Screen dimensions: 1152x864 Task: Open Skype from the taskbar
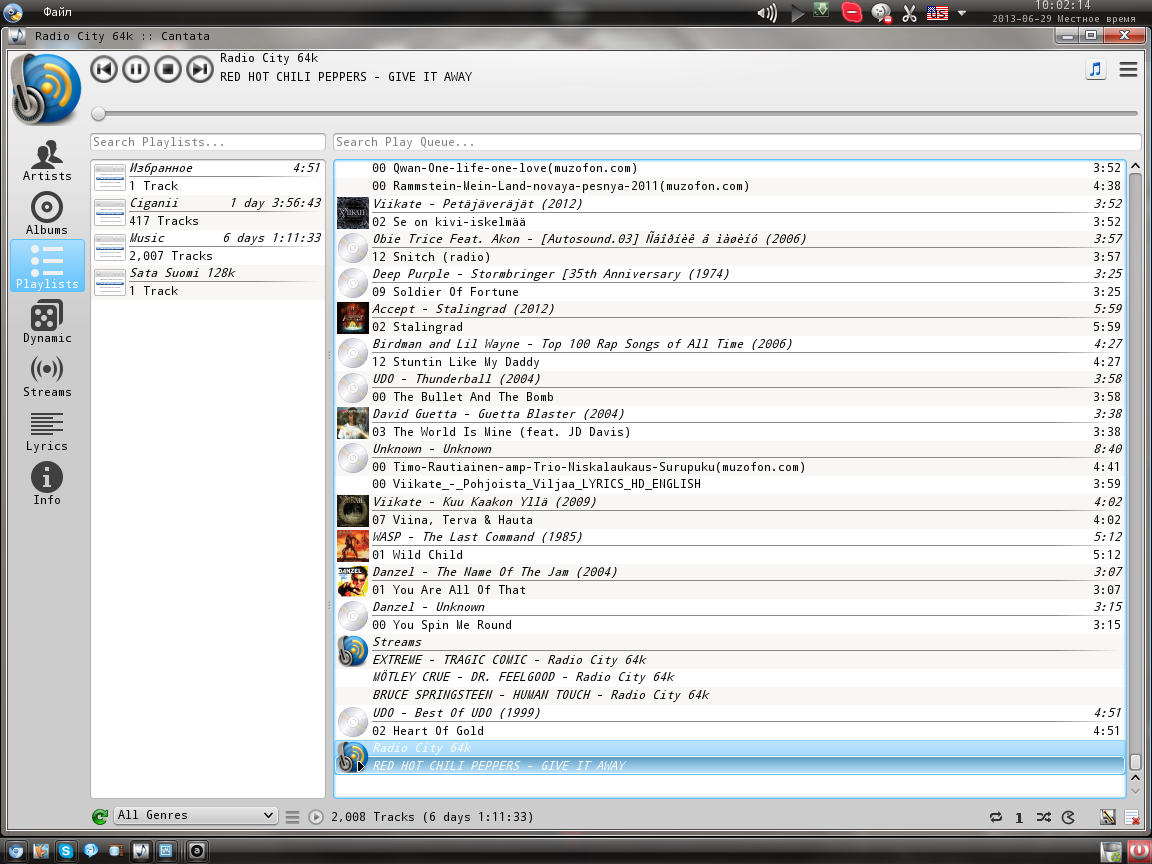66,851
